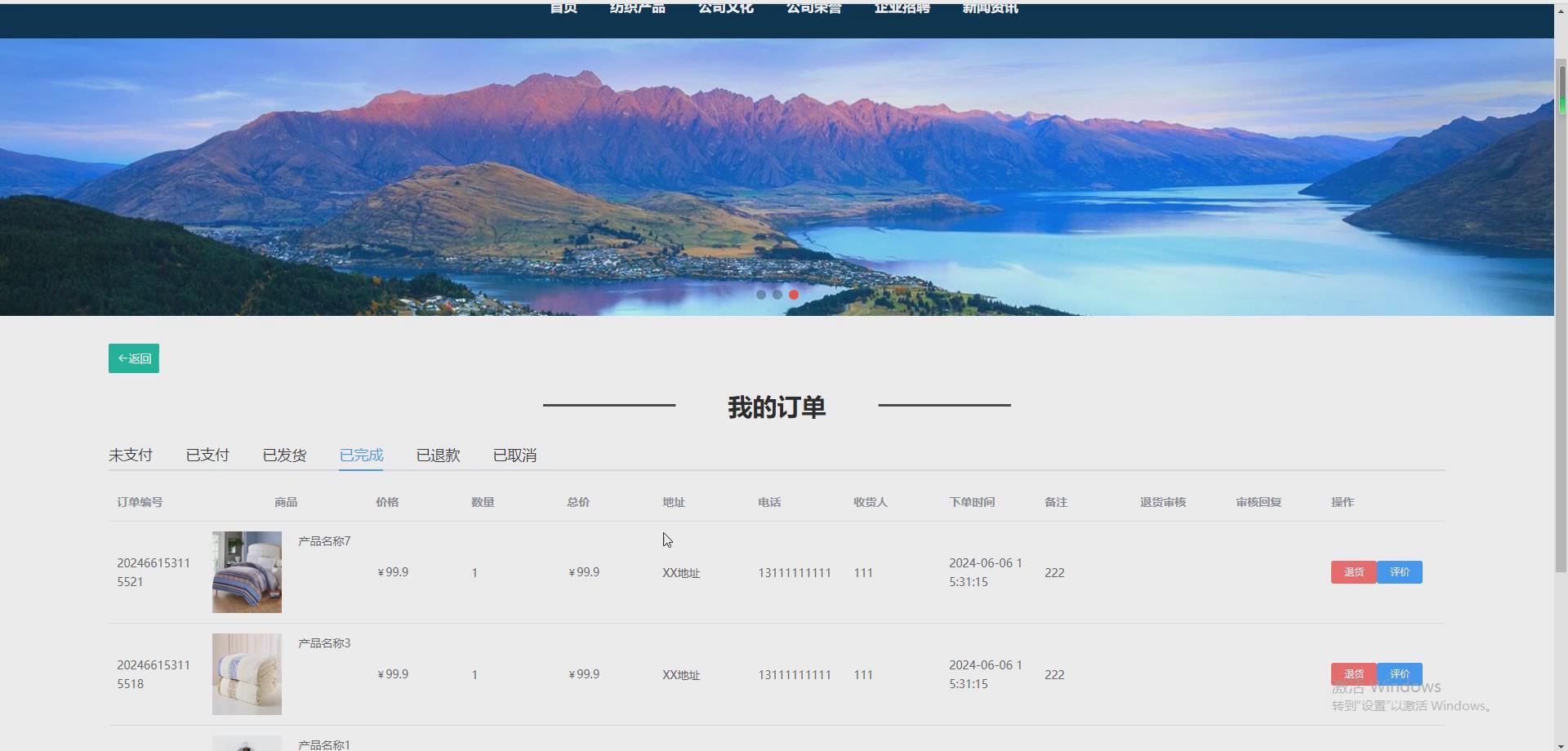Open the 已发货 orders tab
1568x751 pixels.
pos(284,455)
